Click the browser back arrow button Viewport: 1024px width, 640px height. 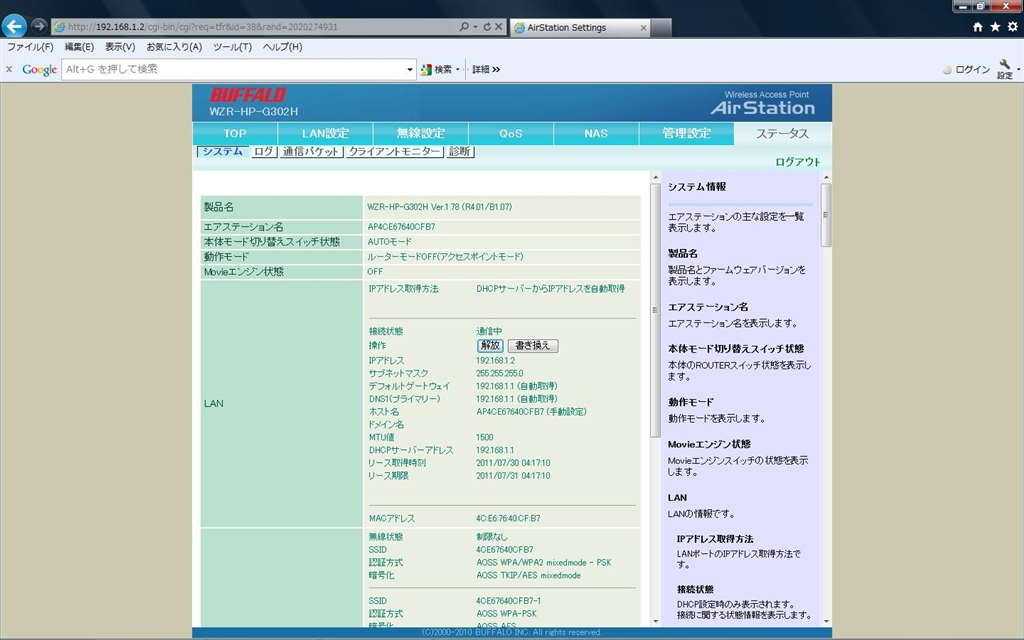coord(14,26)
